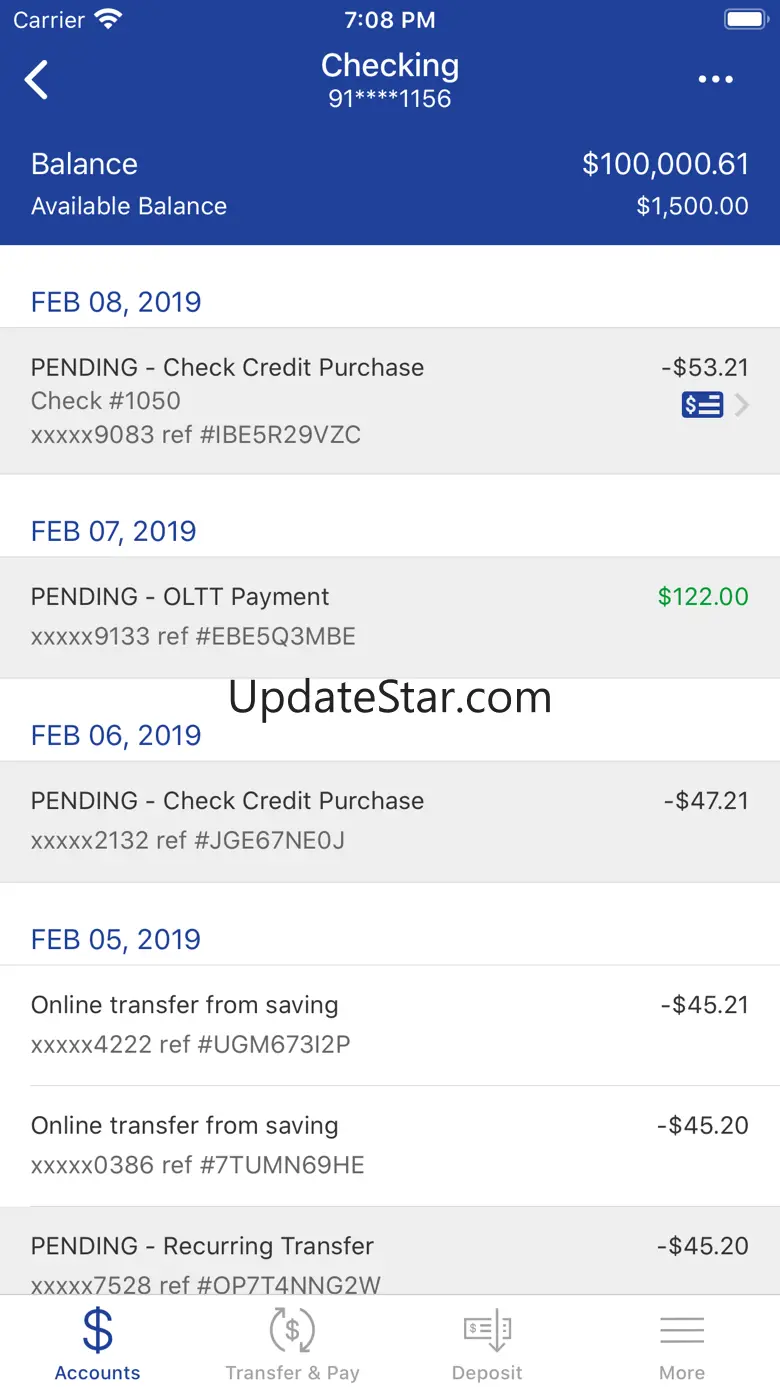Select Online transfer ref #UGM673I2P

(x=390, y=1024)
